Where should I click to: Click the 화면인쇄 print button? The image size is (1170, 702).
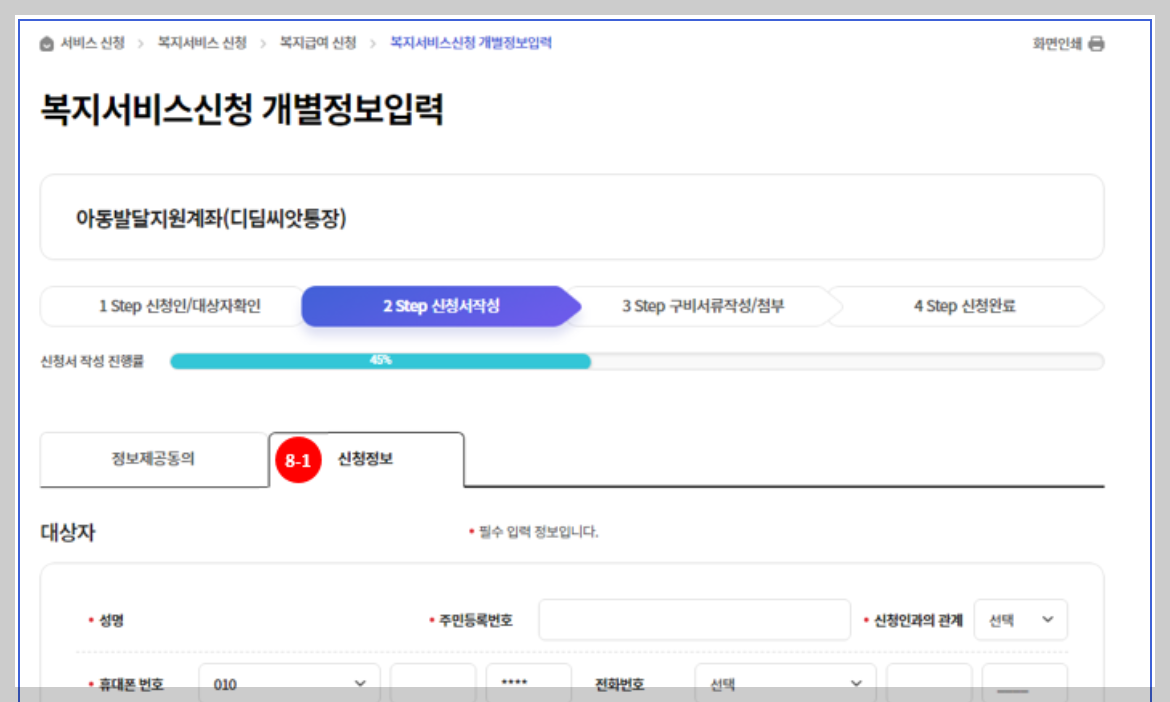tap(1069, 43)
